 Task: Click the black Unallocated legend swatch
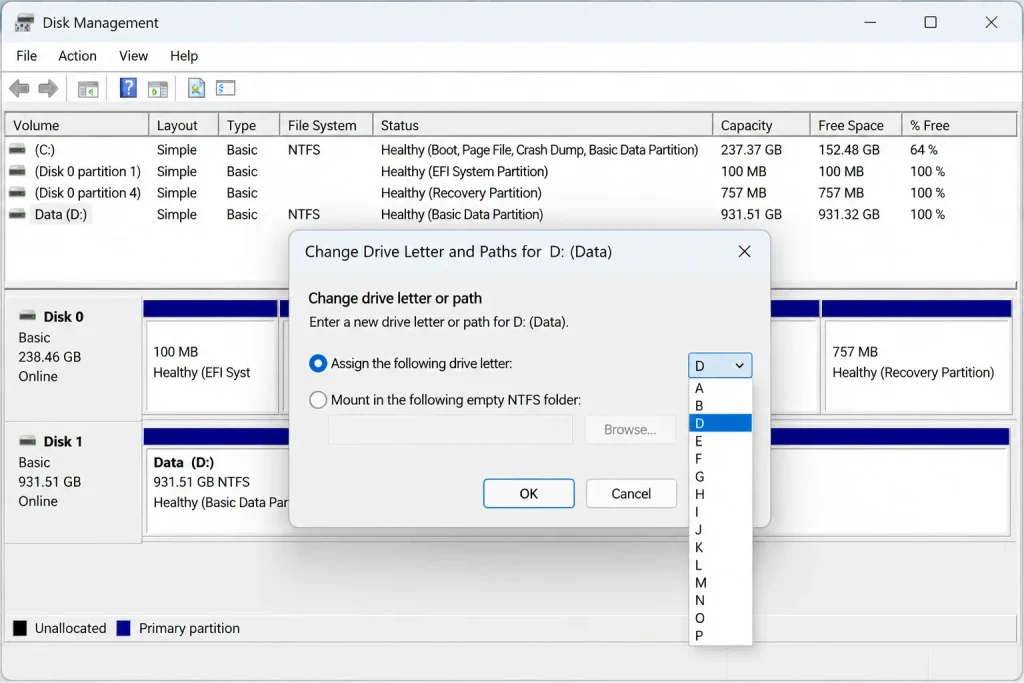[20, 628]
